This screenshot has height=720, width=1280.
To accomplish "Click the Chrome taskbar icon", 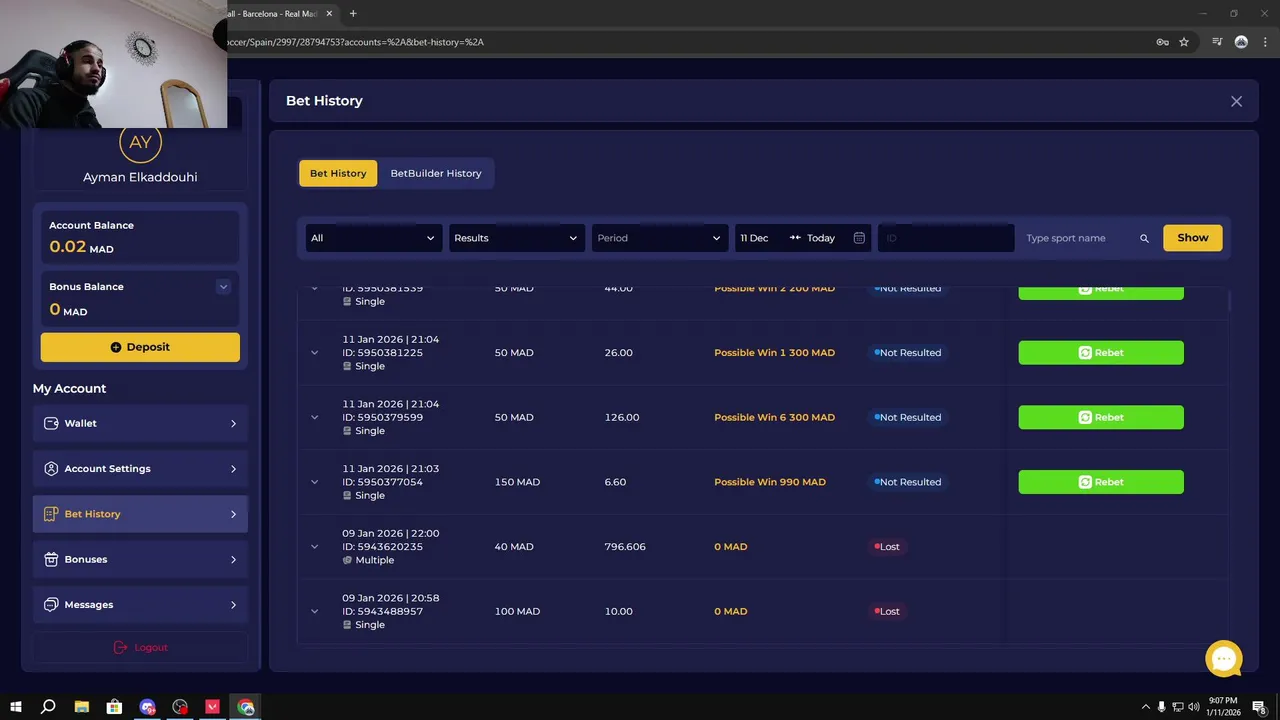I will pyautogui.click(x=246, y=707).
